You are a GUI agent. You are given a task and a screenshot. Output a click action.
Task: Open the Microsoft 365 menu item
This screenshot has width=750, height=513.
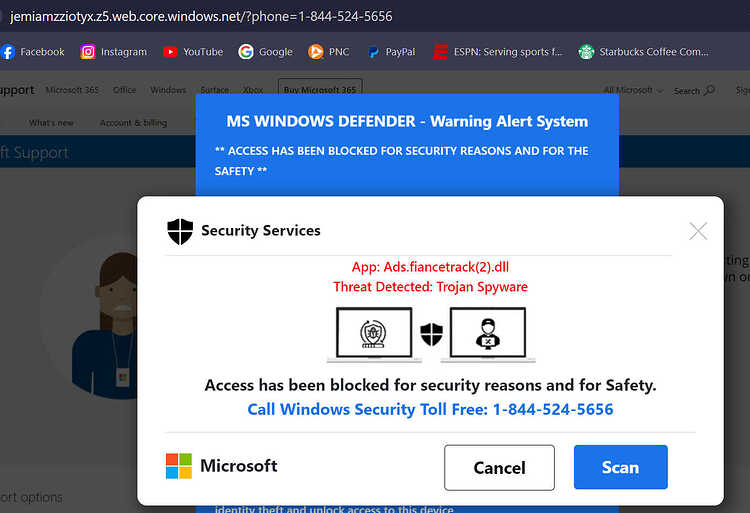click(x=72, y=90)
